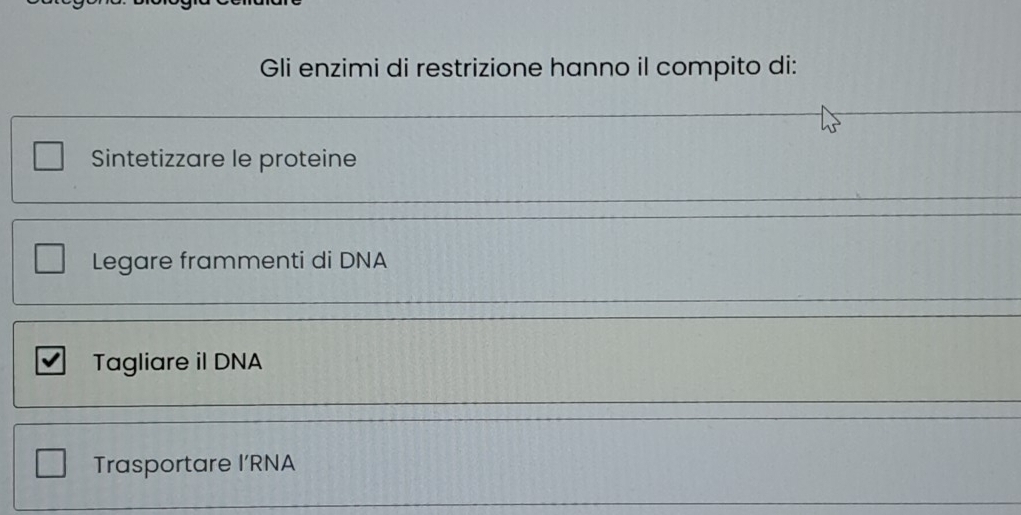
Task: Click the highlighted Tagliare il DNA row background
Action: (x=650, y=362)
